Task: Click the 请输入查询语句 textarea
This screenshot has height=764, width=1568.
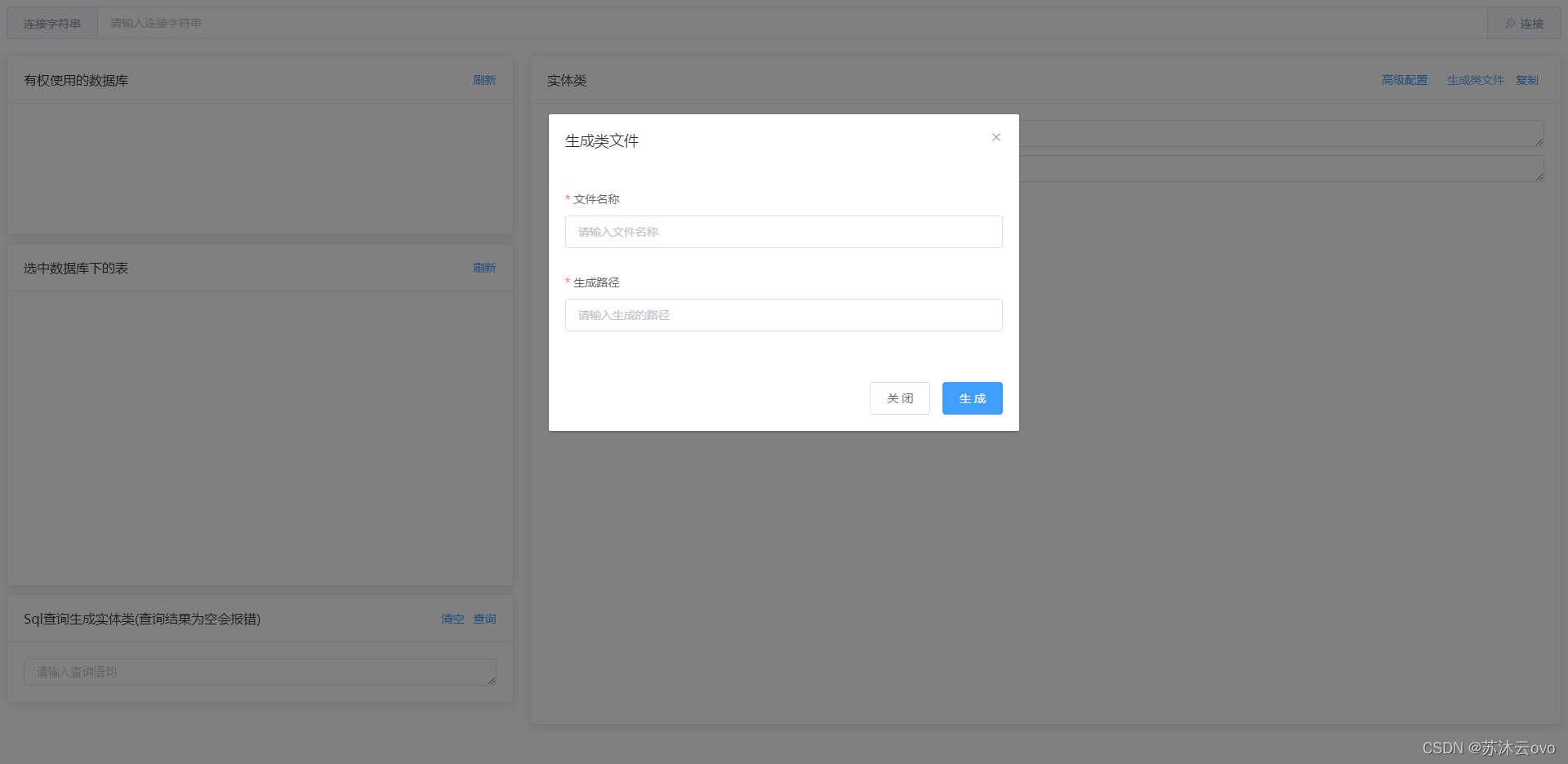Action: pos(260,672)
